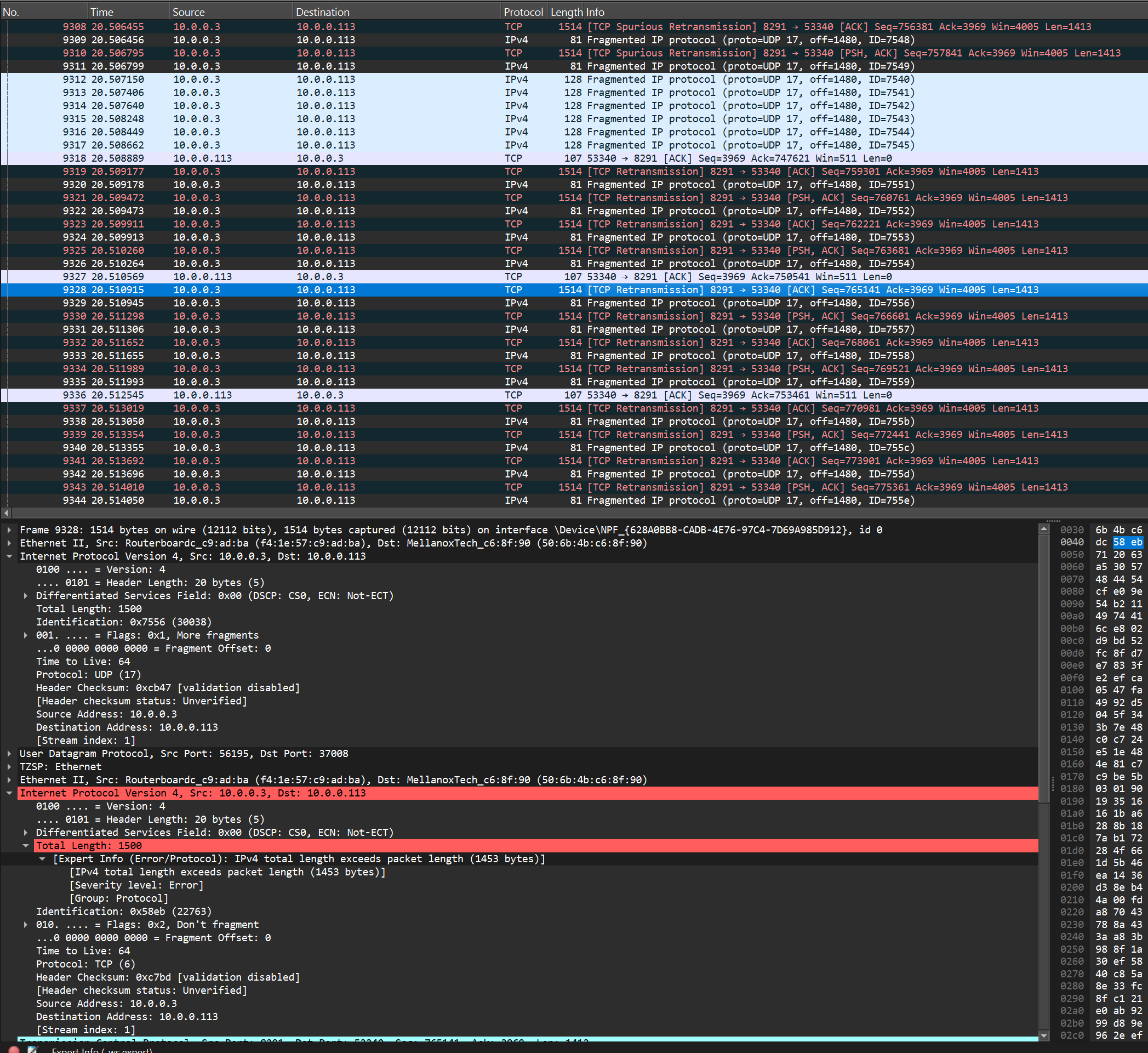
Task: Select packet 9330 Retransmission Seq=766601
Action: (574, 316)
